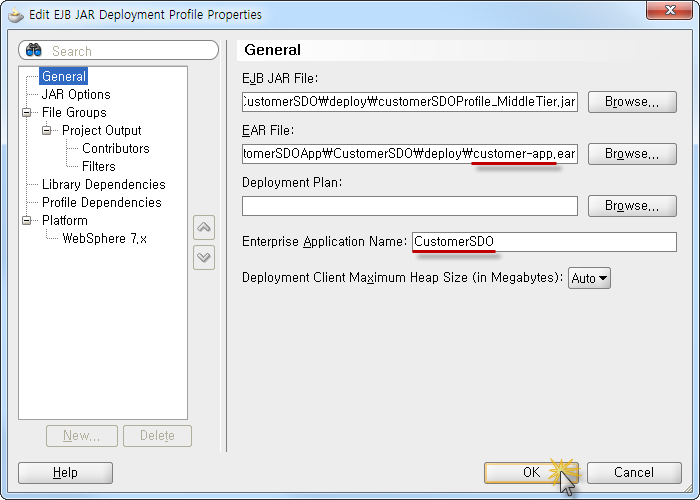Click the Cancel button

click(634, 473)
